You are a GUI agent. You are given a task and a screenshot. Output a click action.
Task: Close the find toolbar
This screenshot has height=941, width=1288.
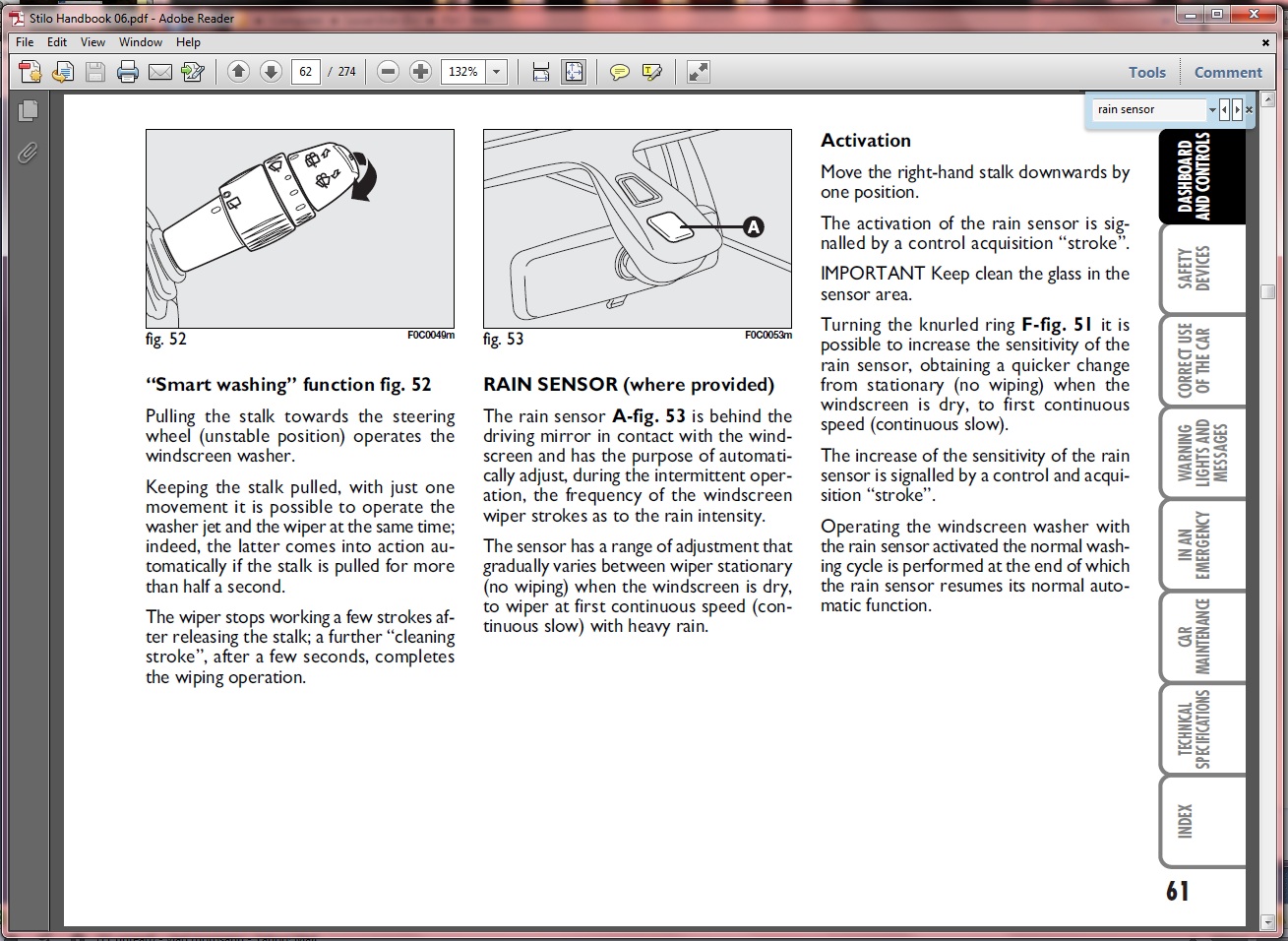[1250, 109]
